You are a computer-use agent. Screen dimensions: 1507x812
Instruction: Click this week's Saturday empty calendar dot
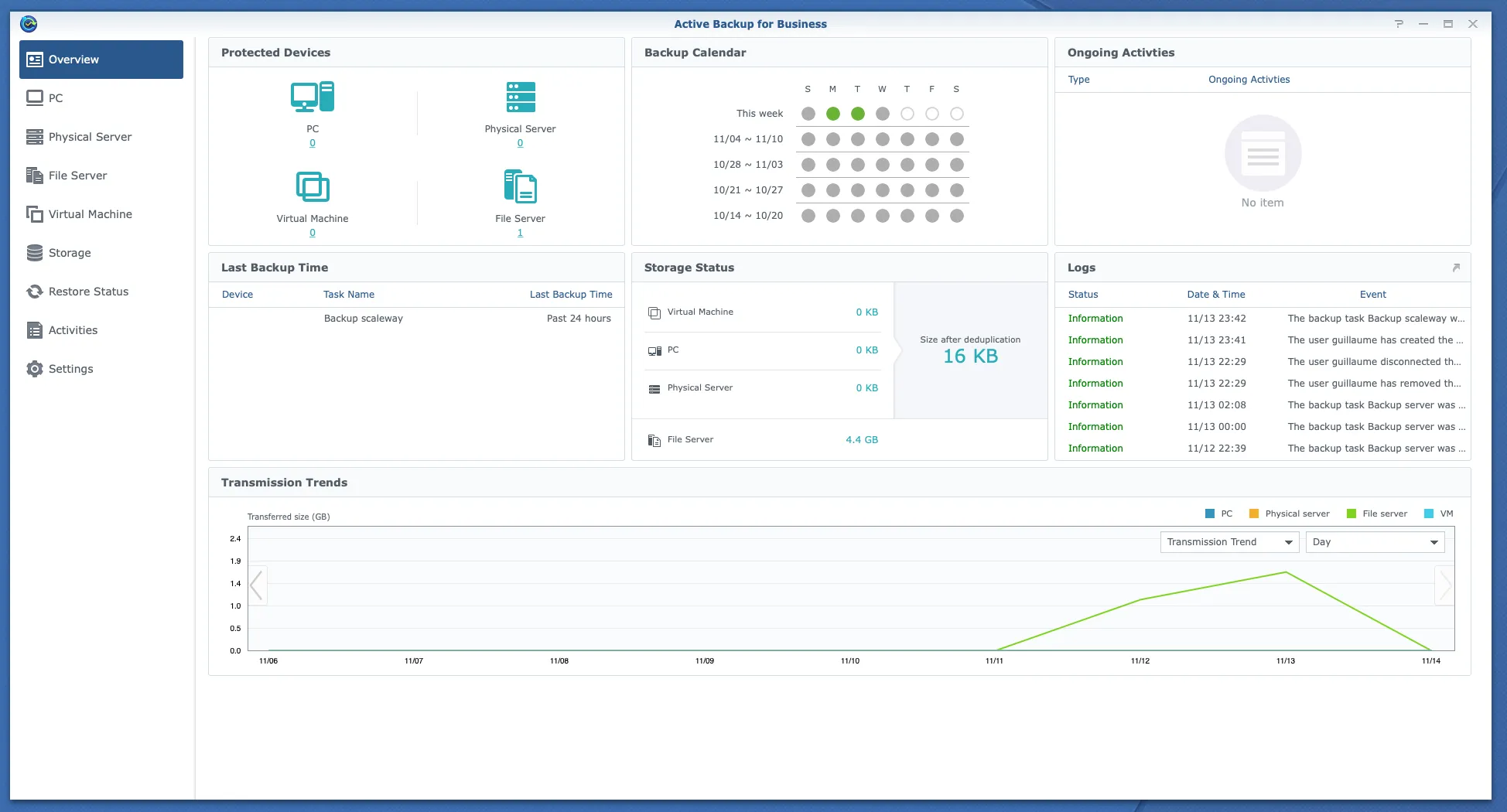click(x=957, y=114)
